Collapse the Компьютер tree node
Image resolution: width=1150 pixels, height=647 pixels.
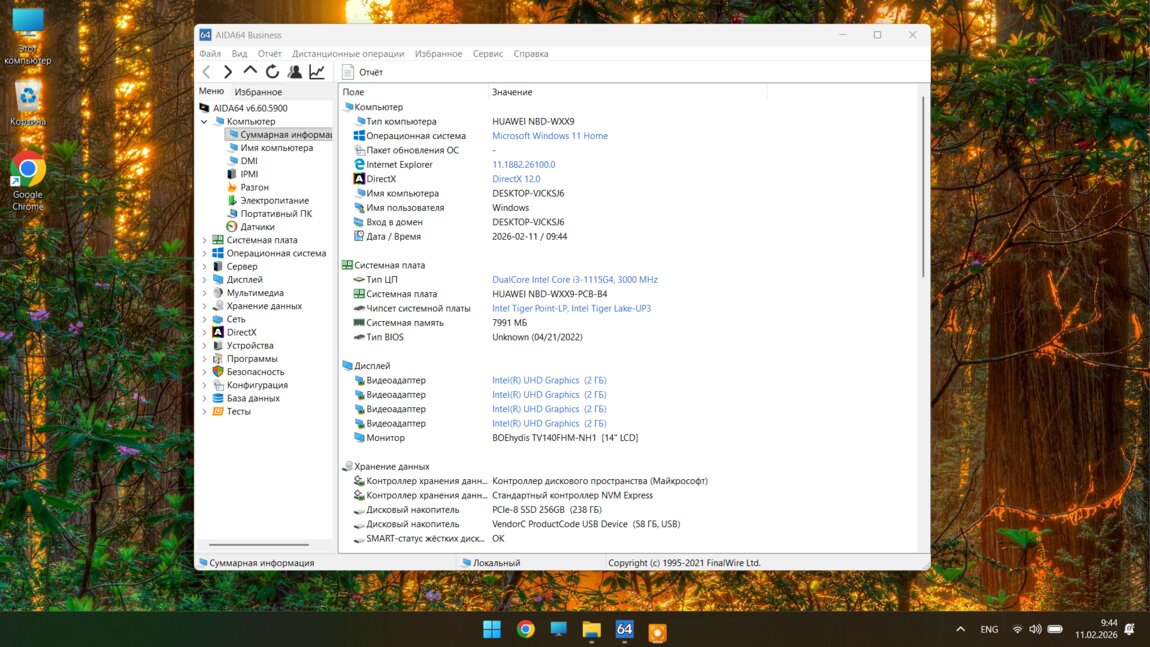pyautogui.click(x=205, y=122)
